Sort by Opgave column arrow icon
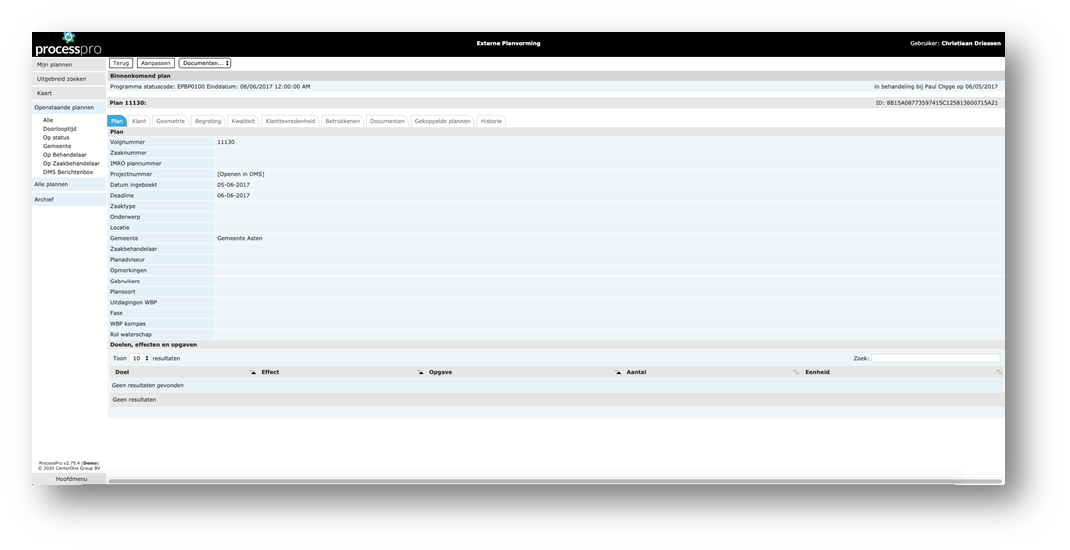This screenshot has width=1070, height=550. [619, 372]
